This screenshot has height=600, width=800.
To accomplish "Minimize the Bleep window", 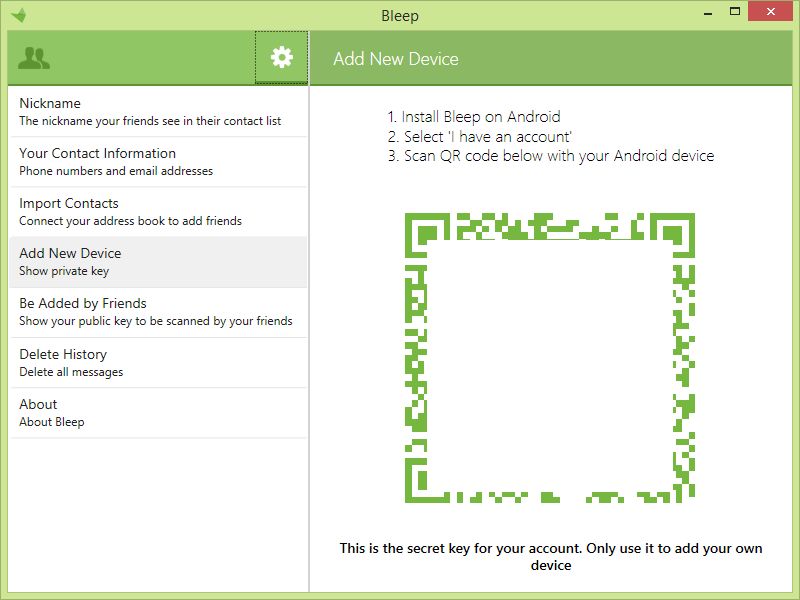I will click(708, 13).
